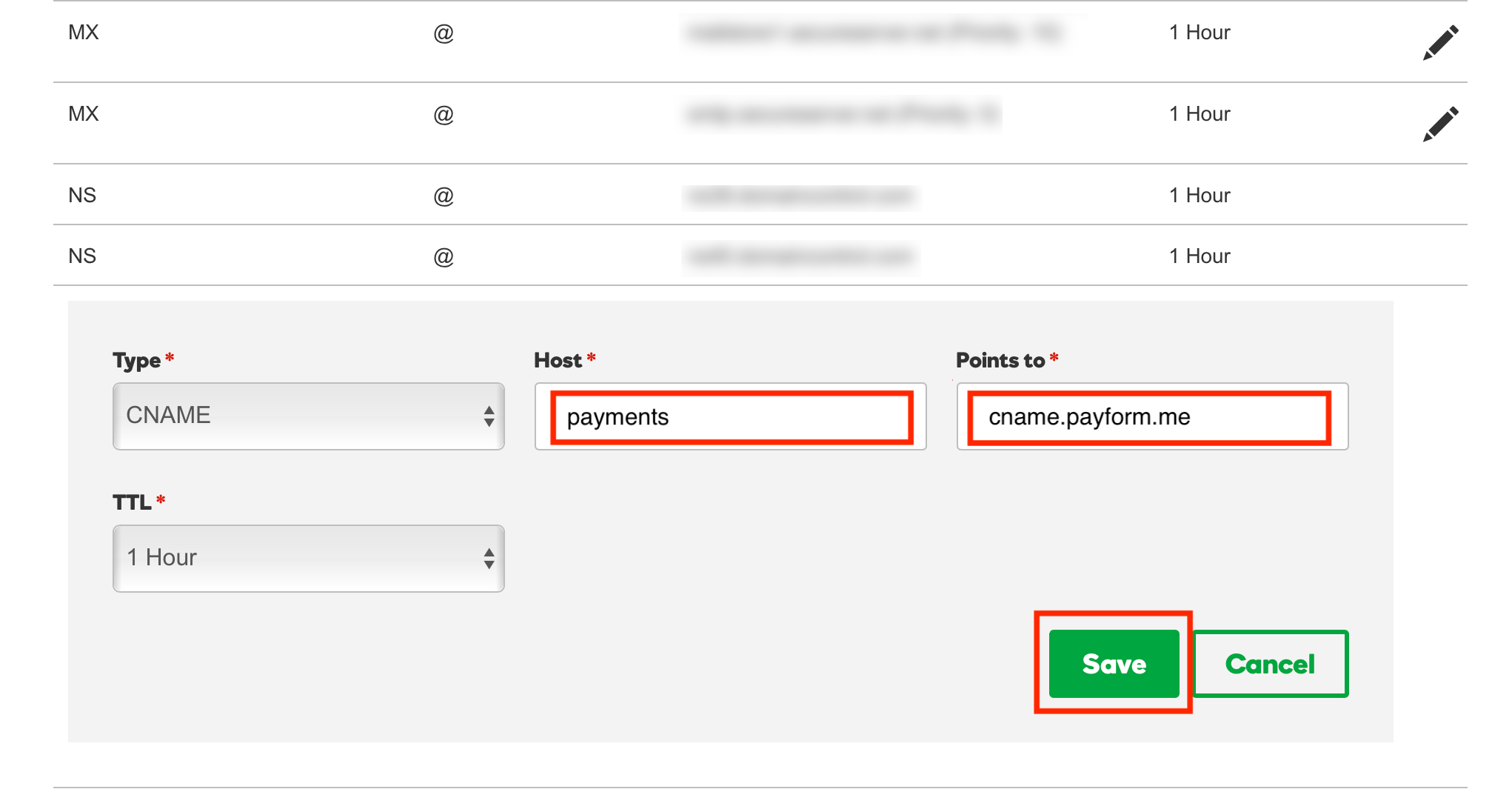Click the up-down arrows on the CNAME selector
Viewport: 1512px width, 812px height.
489,416
